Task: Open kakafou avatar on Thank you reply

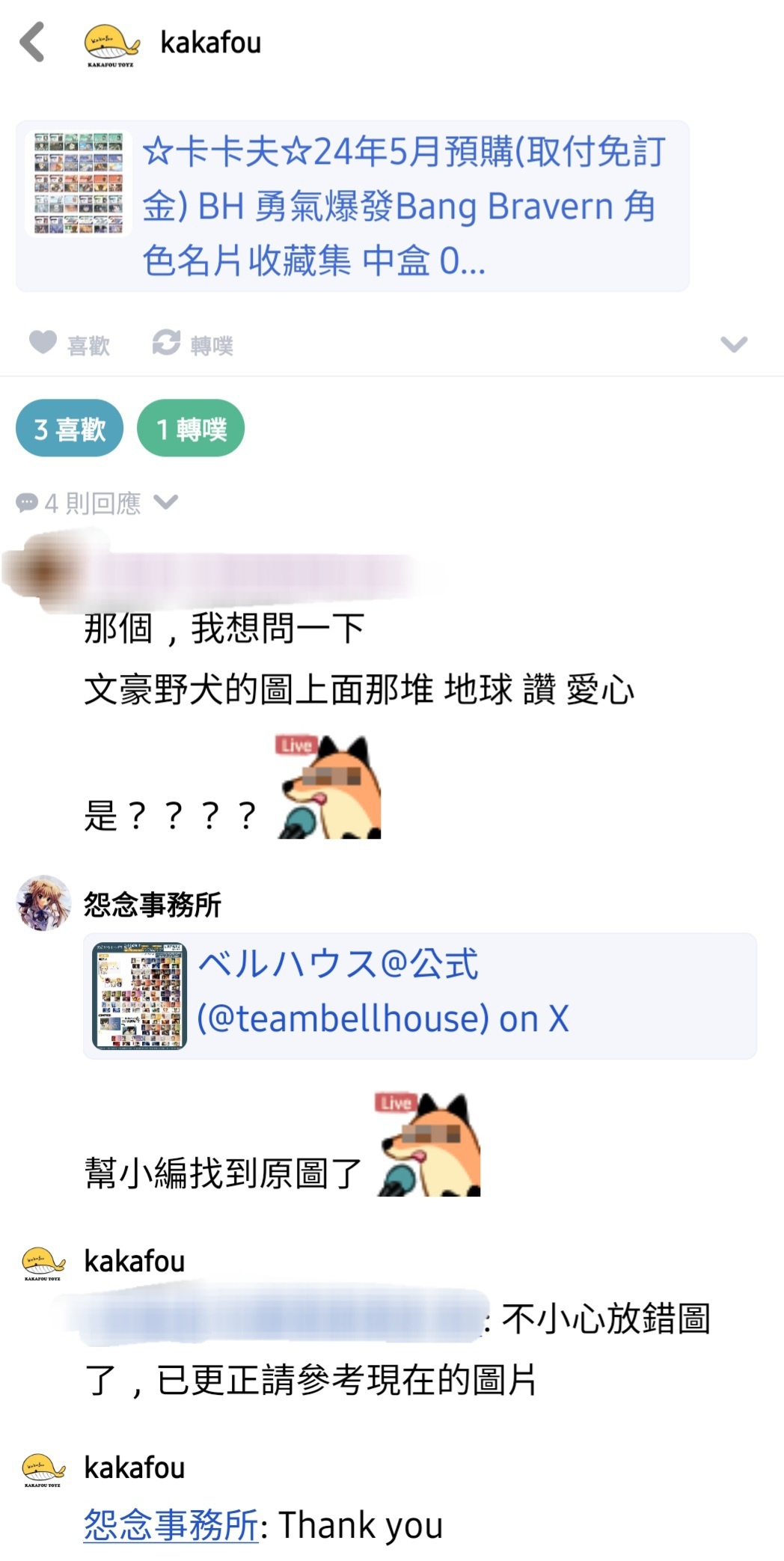Action: (x=44, y=1470)
